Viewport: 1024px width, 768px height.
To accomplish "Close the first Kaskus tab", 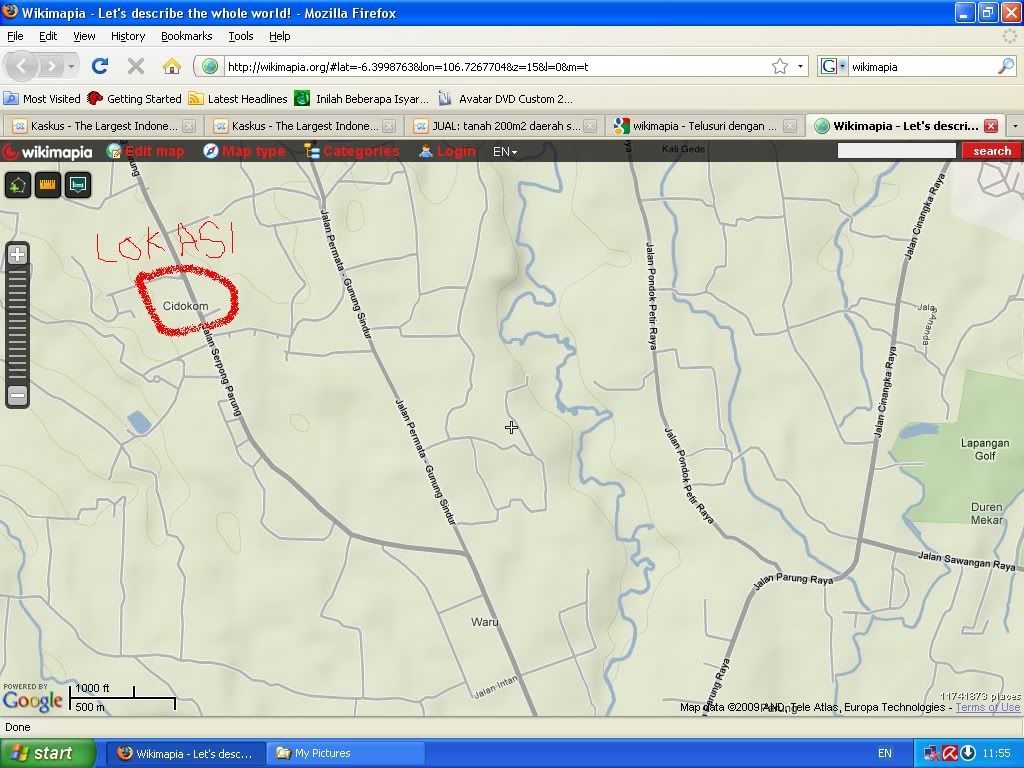I will [x=189, y=126].
